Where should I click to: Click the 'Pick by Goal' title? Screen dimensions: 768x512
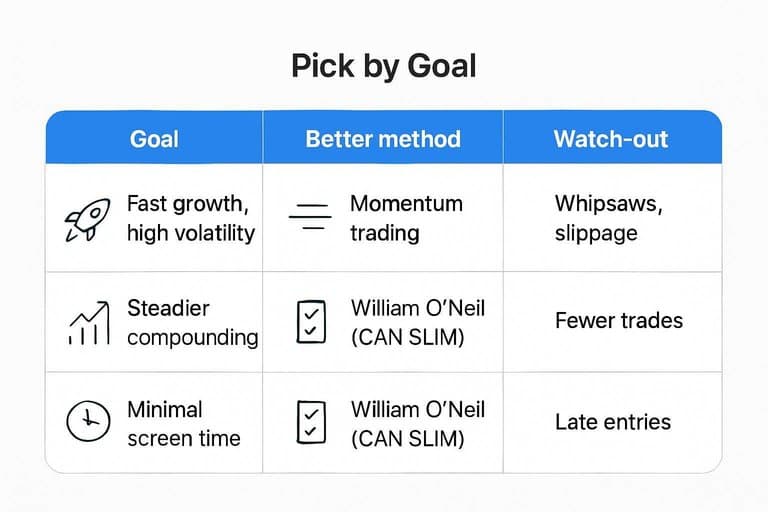(x=384, y=66)
